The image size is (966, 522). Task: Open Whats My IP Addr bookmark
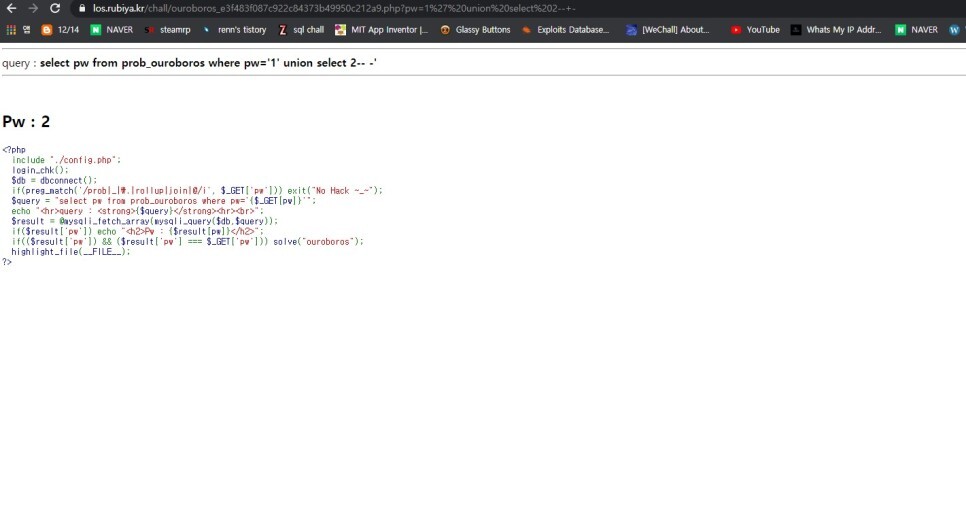click(x=836, y=30)
